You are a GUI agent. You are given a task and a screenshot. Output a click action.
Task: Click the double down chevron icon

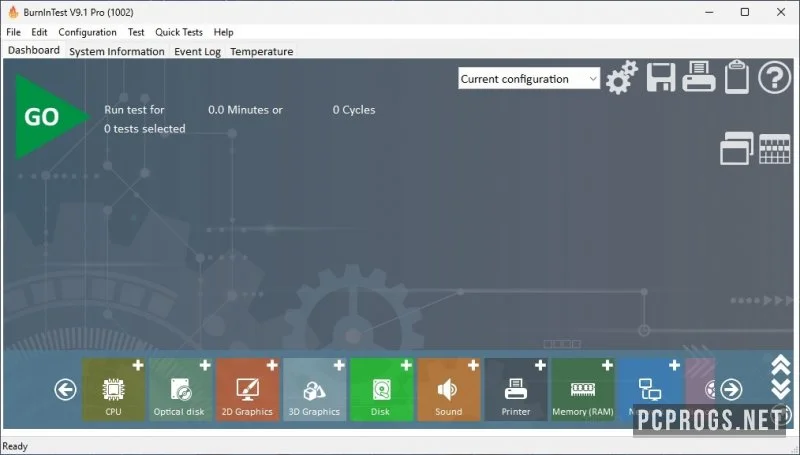781,389
